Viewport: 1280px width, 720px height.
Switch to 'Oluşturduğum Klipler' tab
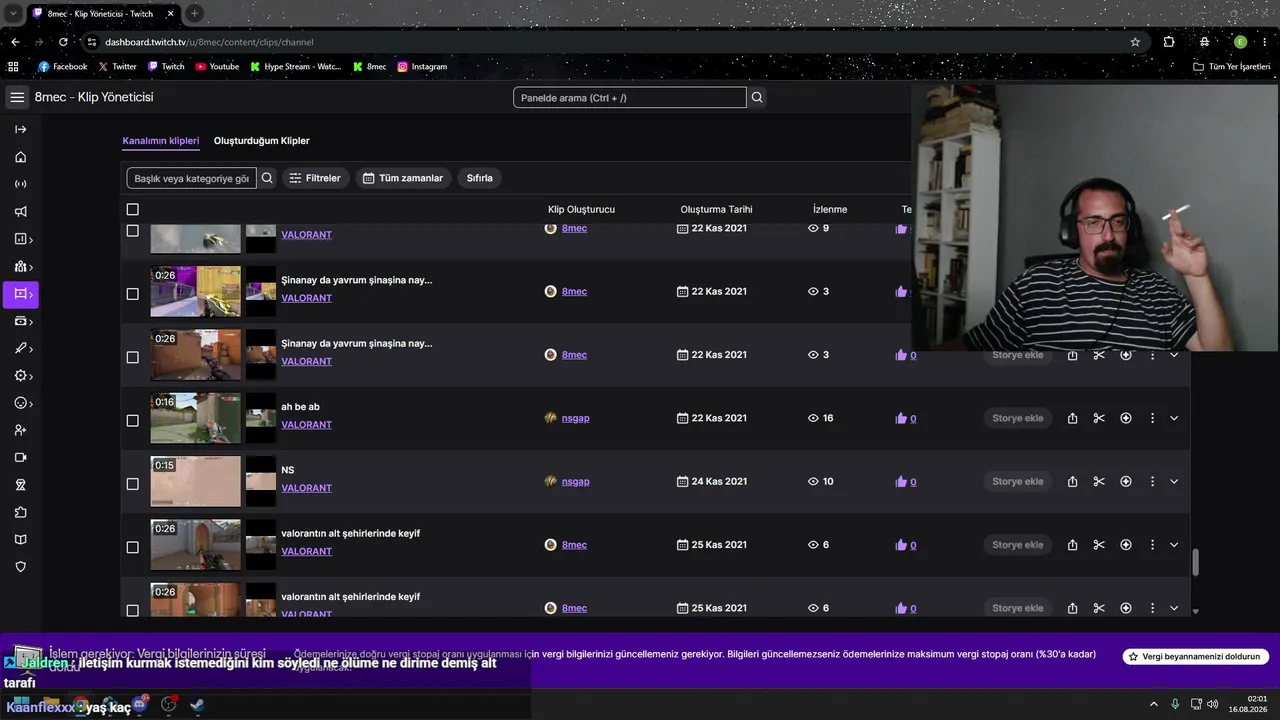click(x=262, y=141)
